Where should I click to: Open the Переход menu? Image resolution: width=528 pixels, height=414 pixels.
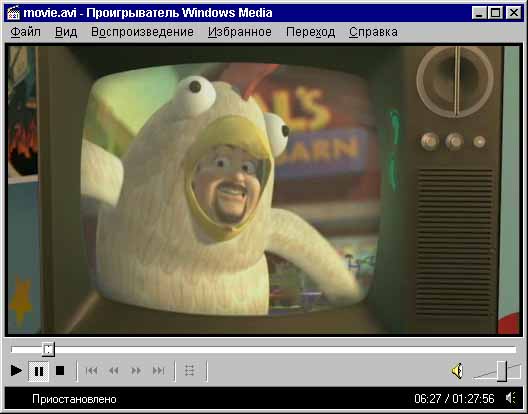[310, 32]
